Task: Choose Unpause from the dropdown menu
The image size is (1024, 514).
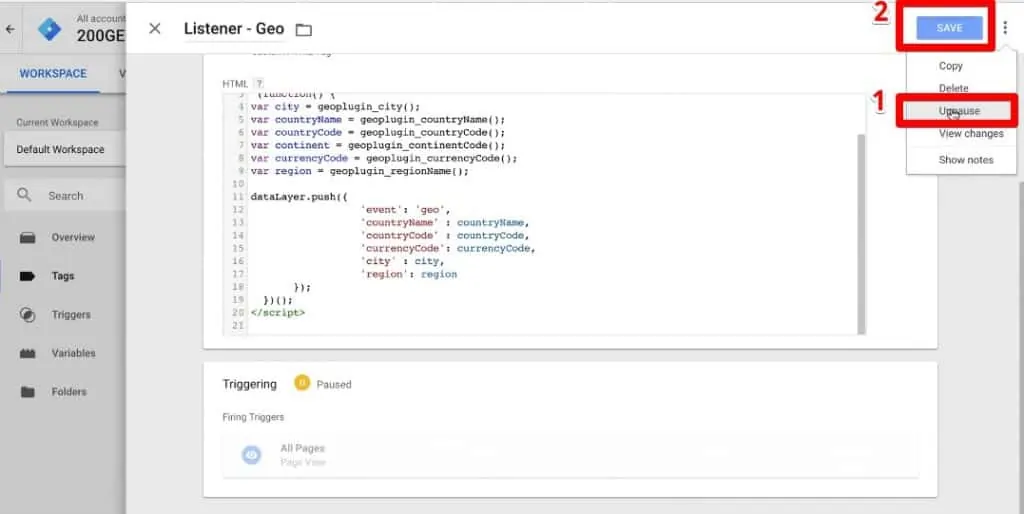Action: pos(959,111)
